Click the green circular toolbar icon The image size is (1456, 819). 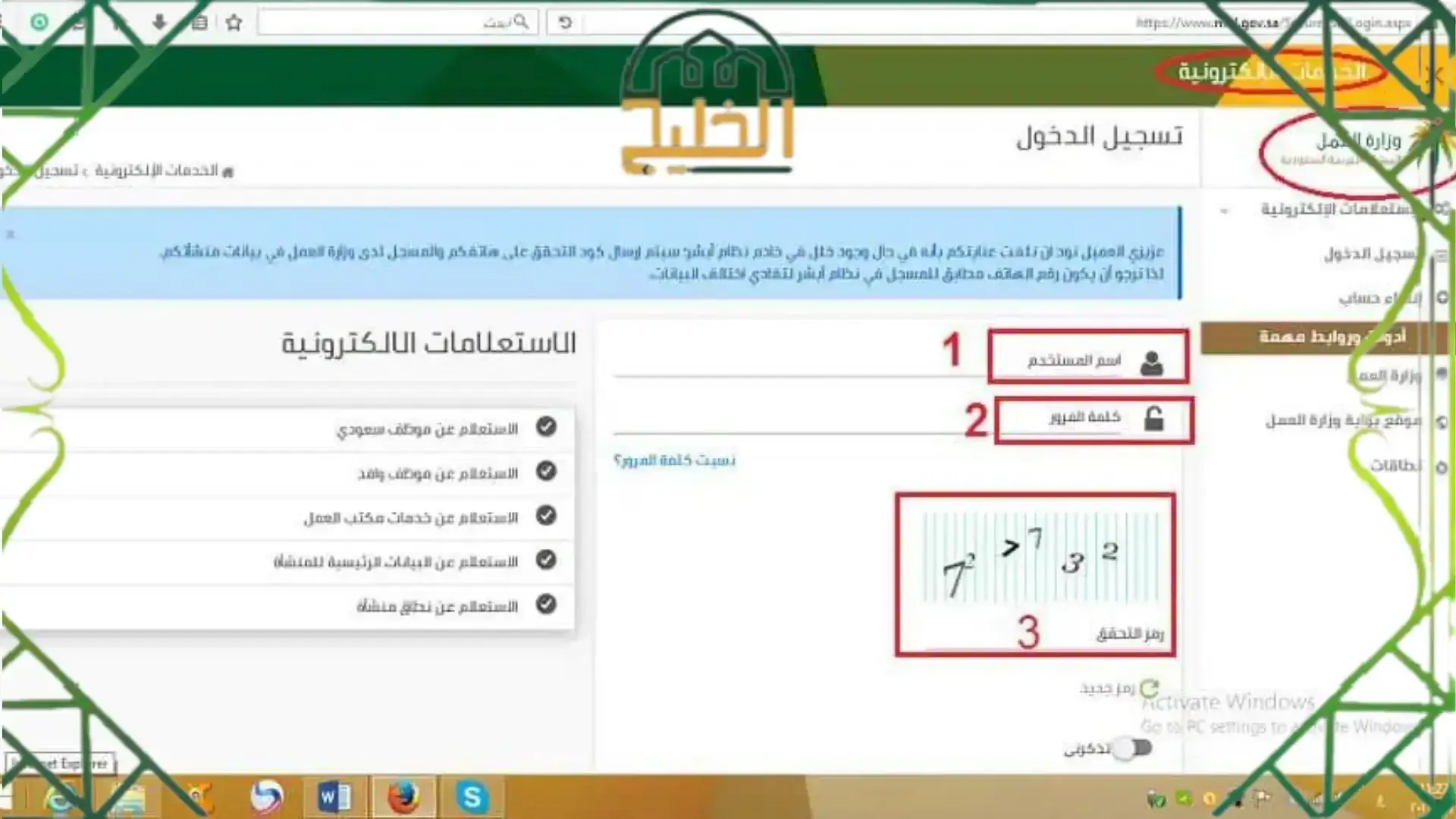[x=39, y=22]
